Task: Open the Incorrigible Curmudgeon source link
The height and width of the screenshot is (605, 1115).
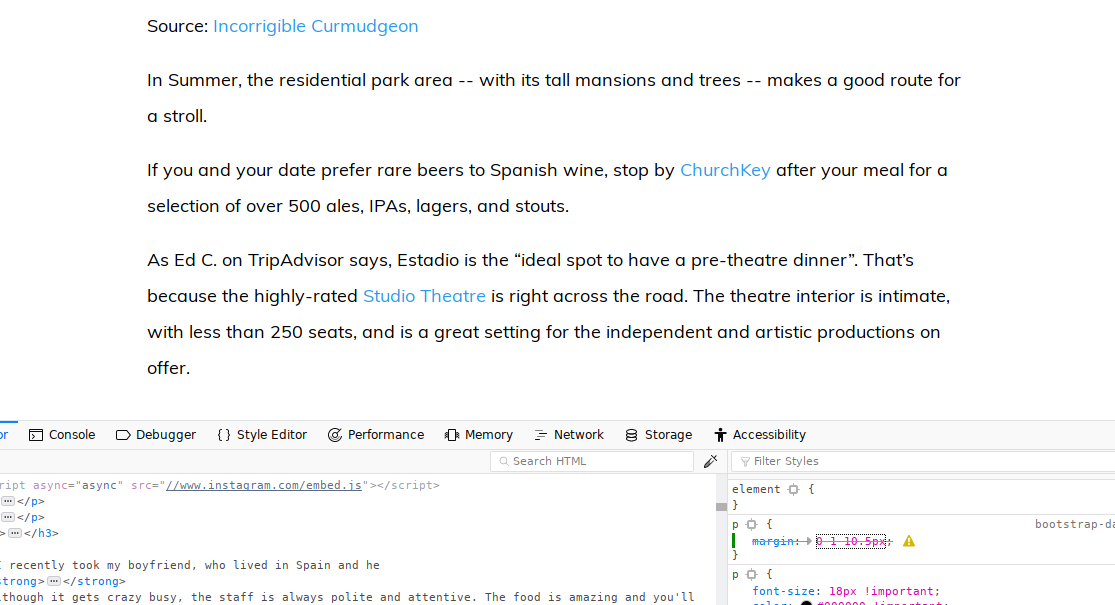Action: click(x=316, y=26)
